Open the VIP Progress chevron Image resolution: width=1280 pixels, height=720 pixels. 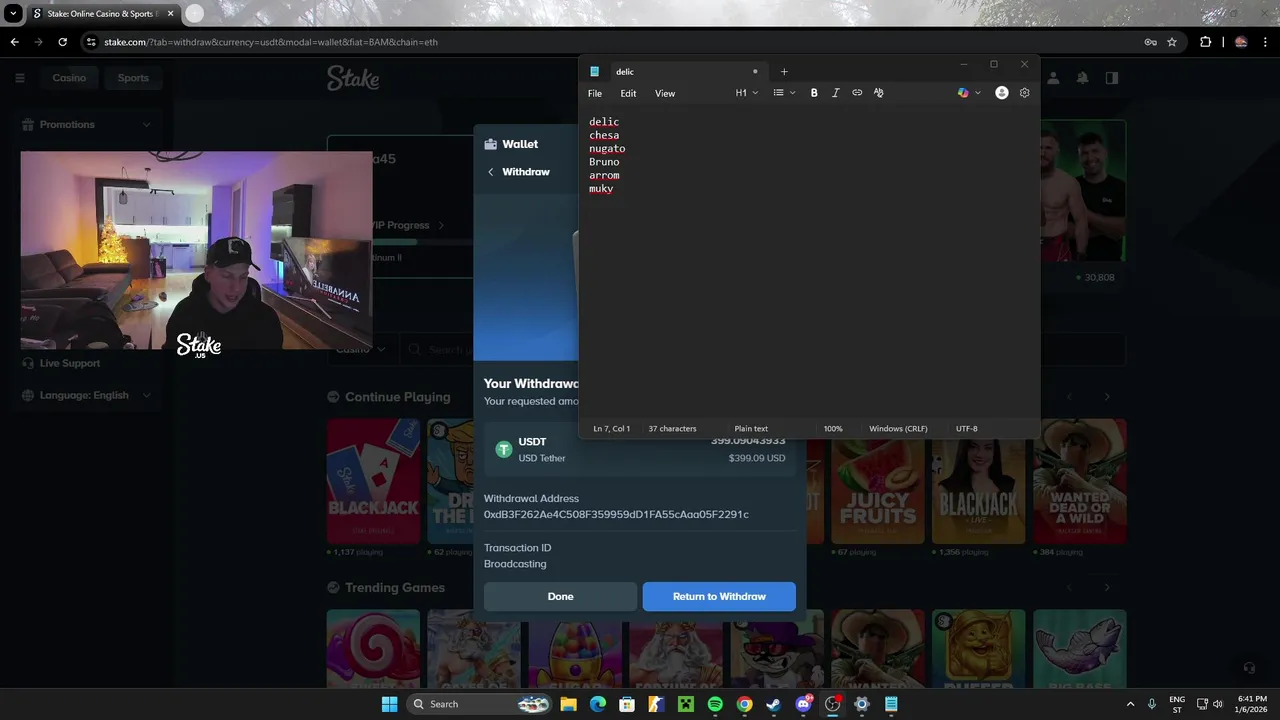click(441, 226)
